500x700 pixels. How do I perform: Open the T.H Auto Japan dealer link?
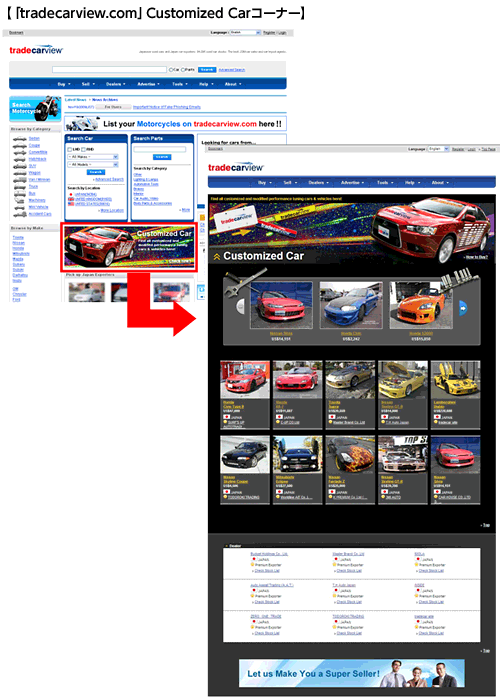click(x=344, y=585)
